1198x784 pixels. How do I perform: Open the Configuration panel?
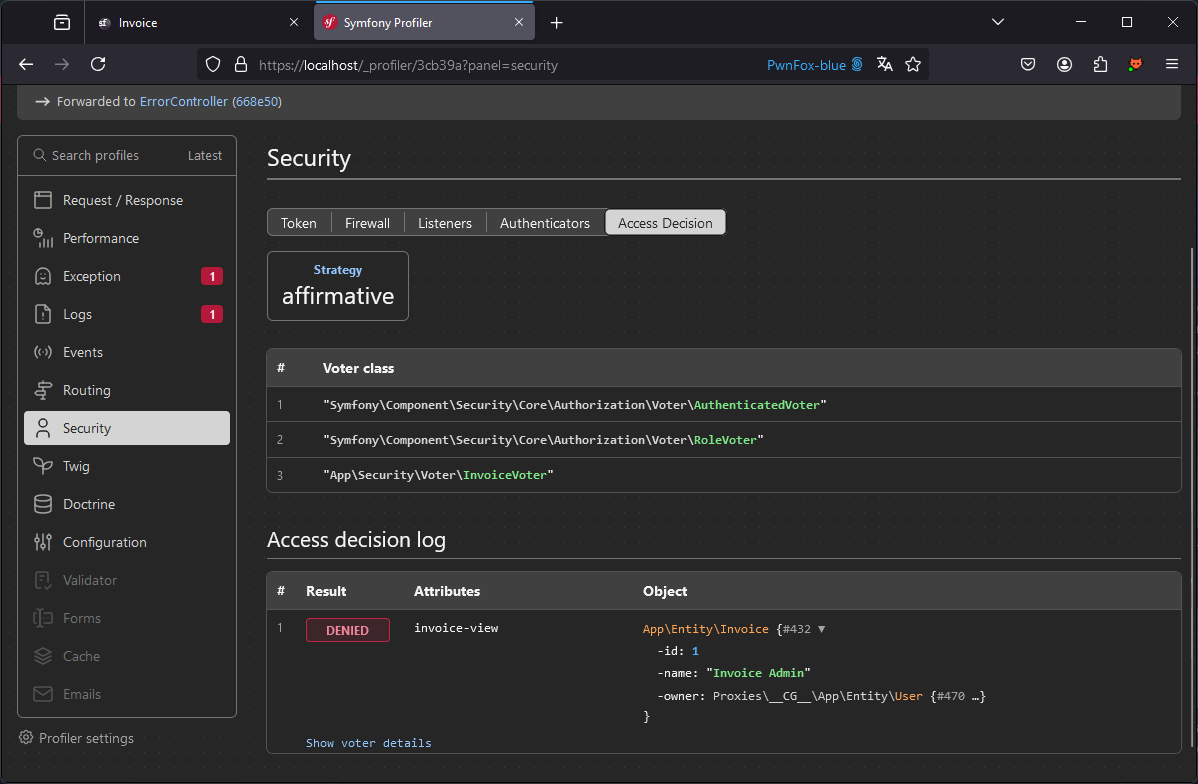(104, 542)
